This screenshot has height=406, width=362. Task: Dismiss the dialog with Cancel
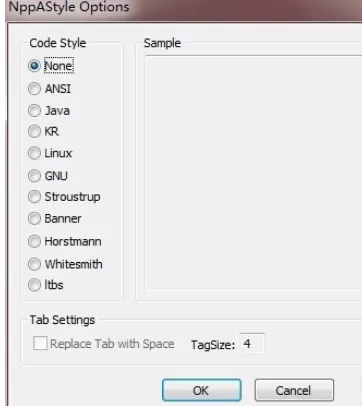click(x=294, y=390)
